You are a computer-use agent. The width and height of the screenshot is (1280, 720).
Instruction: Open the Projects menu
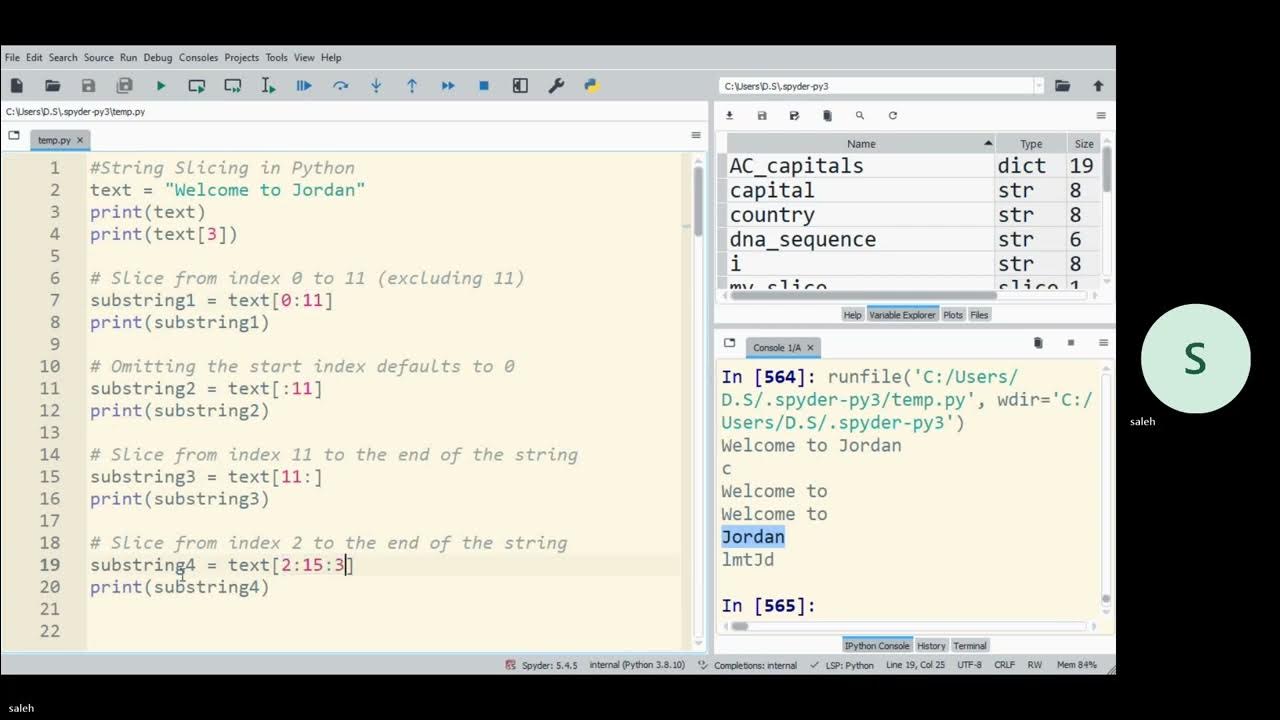(241, 58)
